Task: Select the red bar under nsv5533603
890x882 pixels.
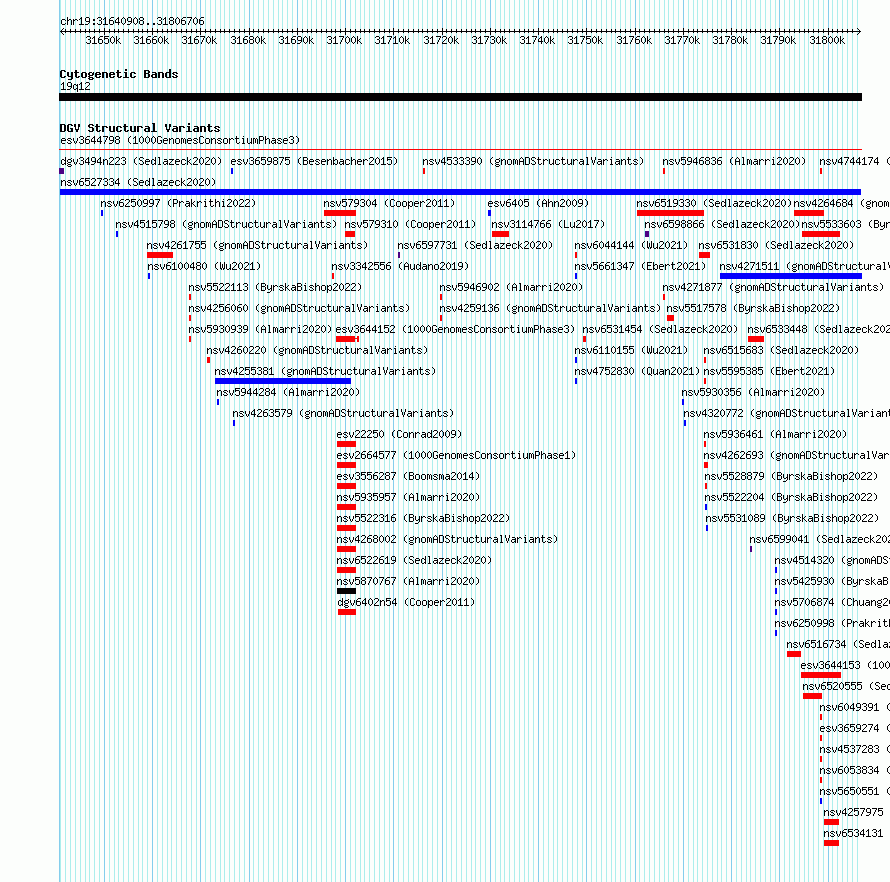Action: point(821,234)
